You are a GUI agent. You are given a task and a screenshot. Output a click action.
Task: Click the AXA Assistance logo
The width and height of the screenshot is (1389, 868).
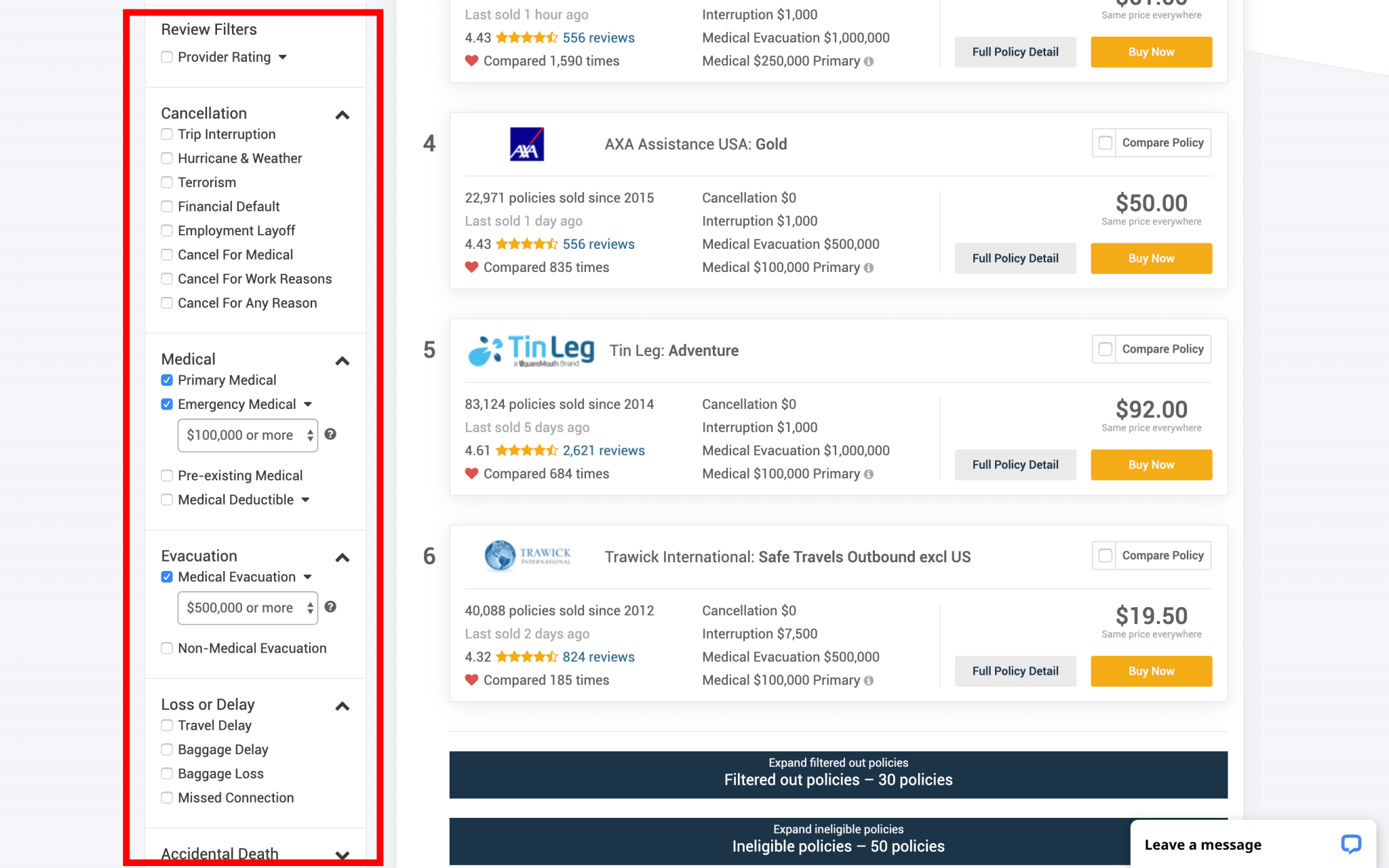pyautogui.click(x=526, y=144)
